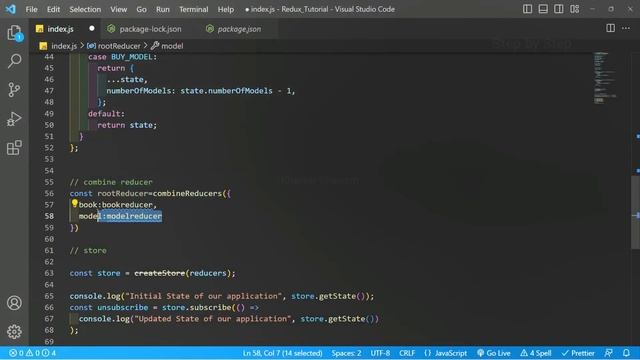Click line number 50 in gutter

[x=49, y=125]
